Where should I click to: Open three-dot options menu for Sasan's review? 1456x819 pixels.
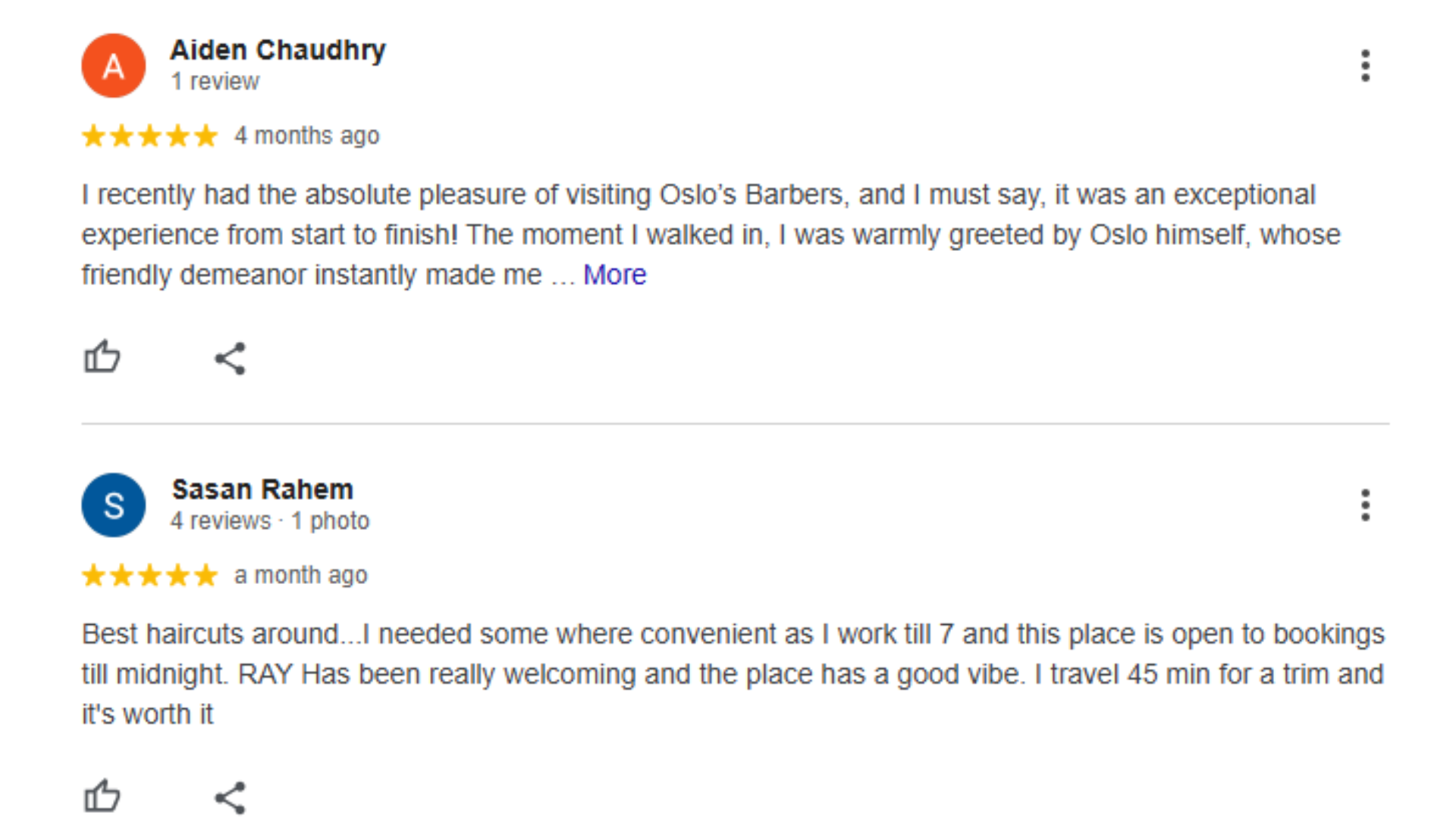click(x=1365, y=505)
